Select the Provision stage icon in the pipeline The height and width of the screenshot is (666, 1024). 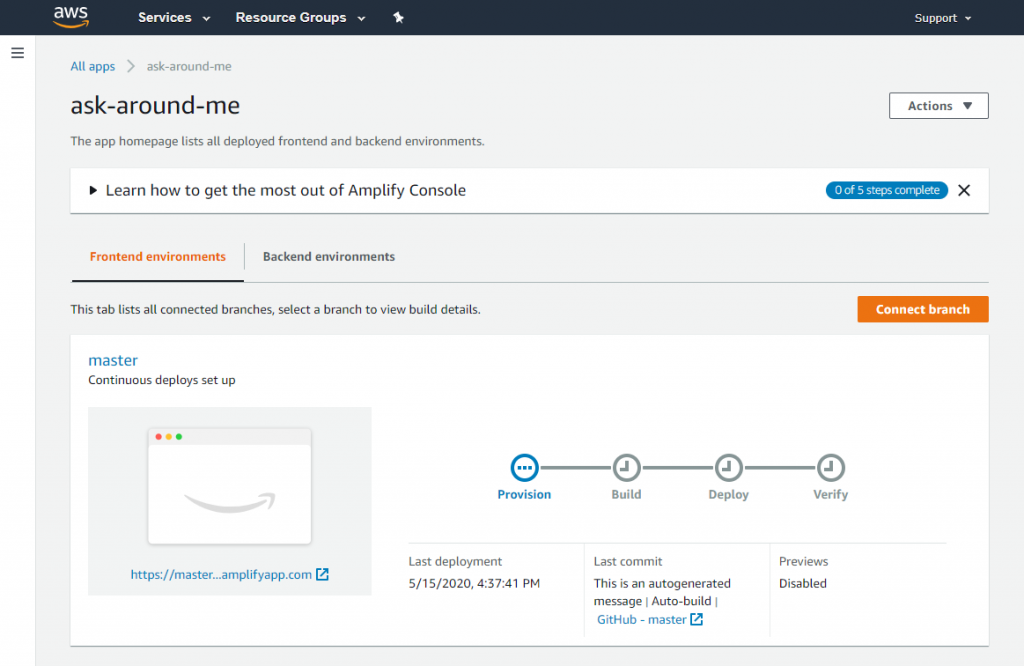(524, 466)
